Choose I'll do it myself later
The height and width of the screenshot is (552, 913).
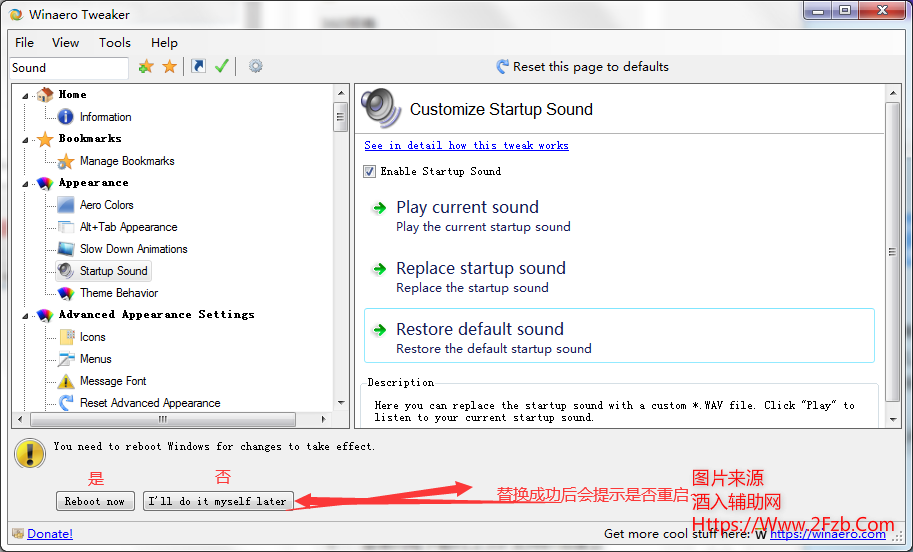tap(218, 501)
